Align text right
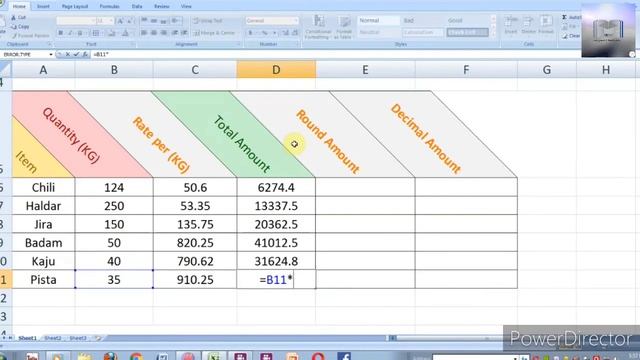 pyautogui.click(x=163, y=33)
